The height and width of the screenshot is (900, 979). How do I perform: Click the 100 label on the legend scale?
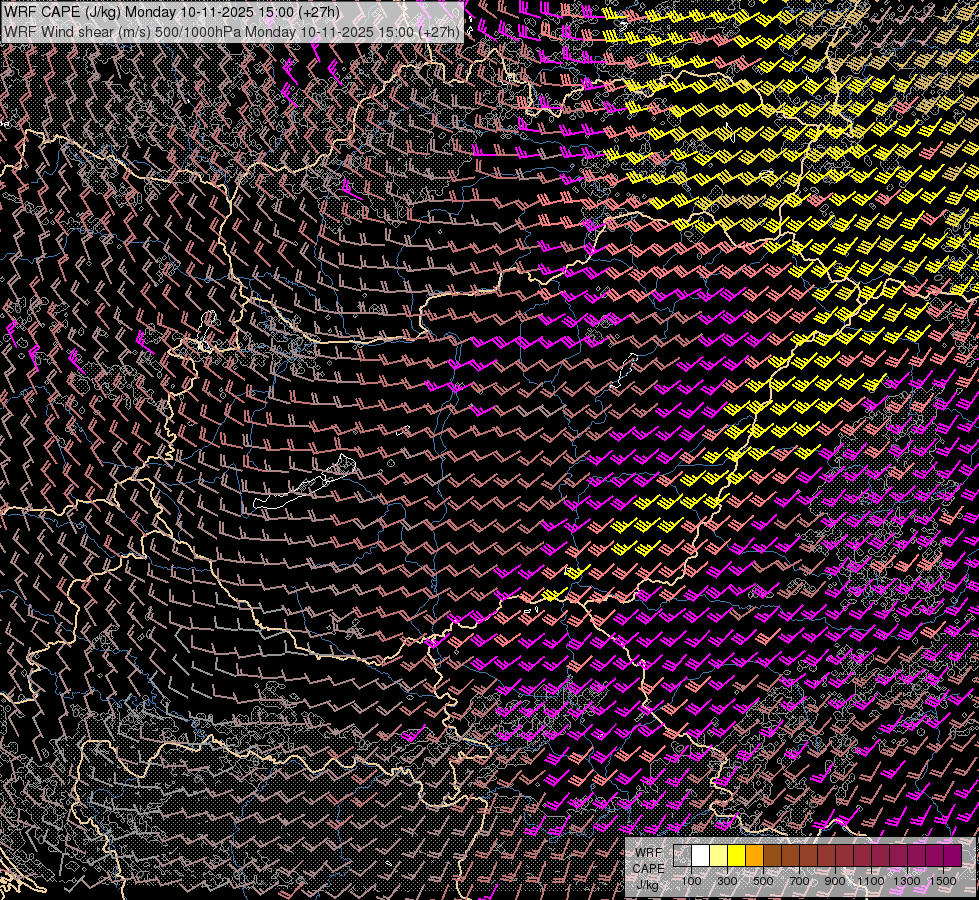click(691, 881)
